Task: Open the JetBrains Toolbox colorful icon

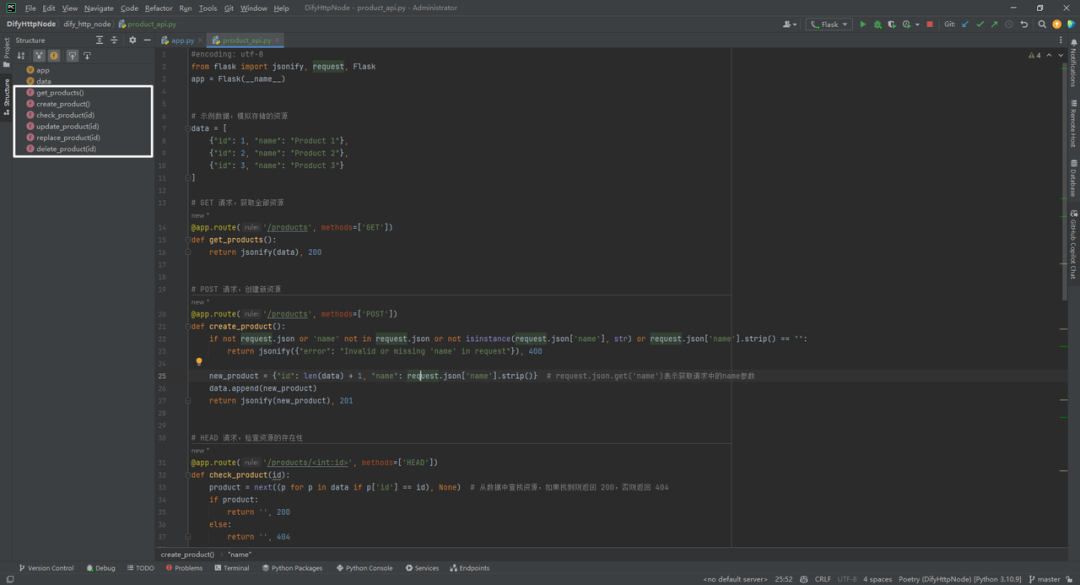Action: (1071, 24)
